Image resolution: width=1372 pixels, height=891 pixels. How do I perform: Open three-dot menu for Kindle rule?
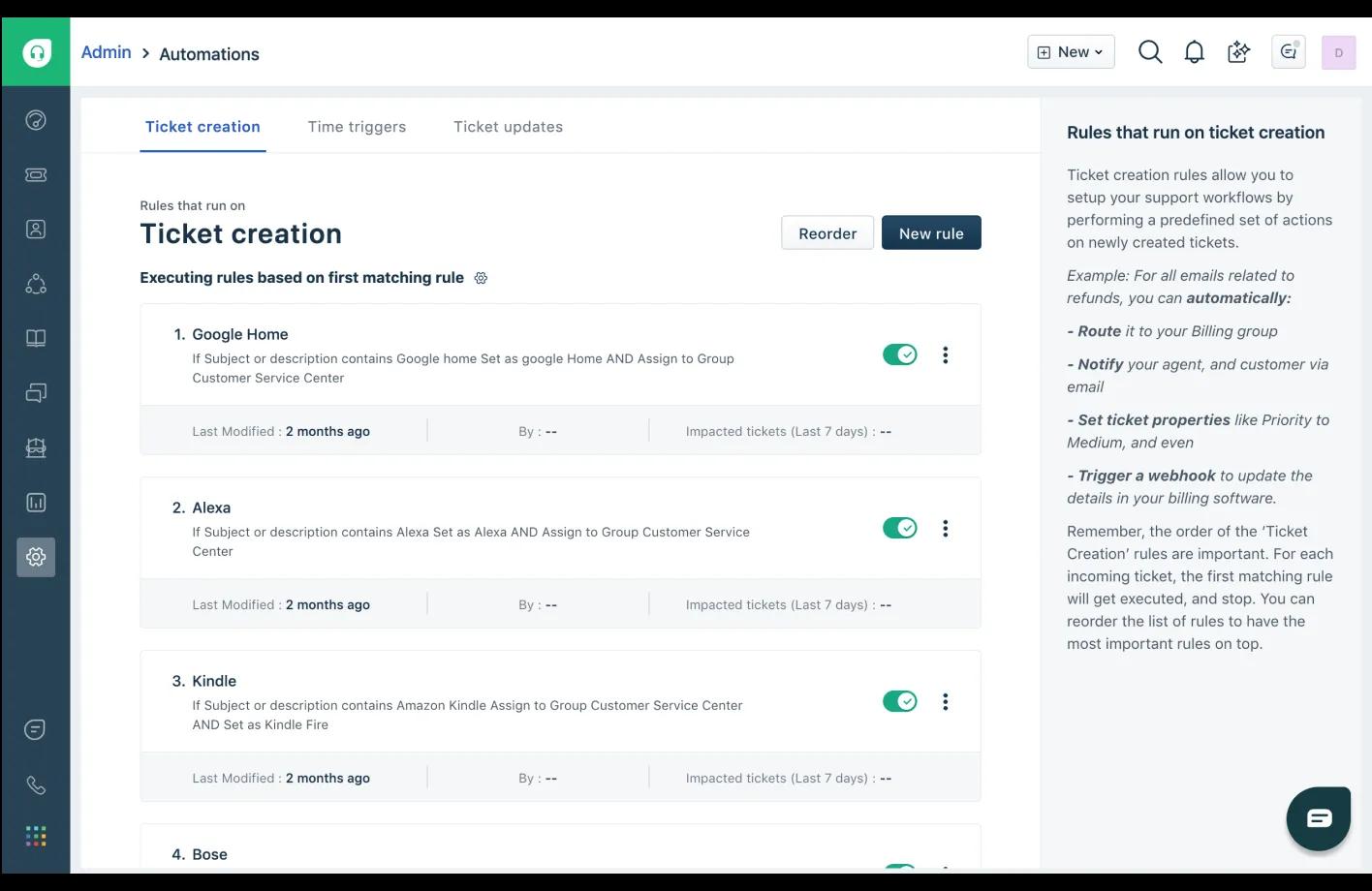[946, 702]
